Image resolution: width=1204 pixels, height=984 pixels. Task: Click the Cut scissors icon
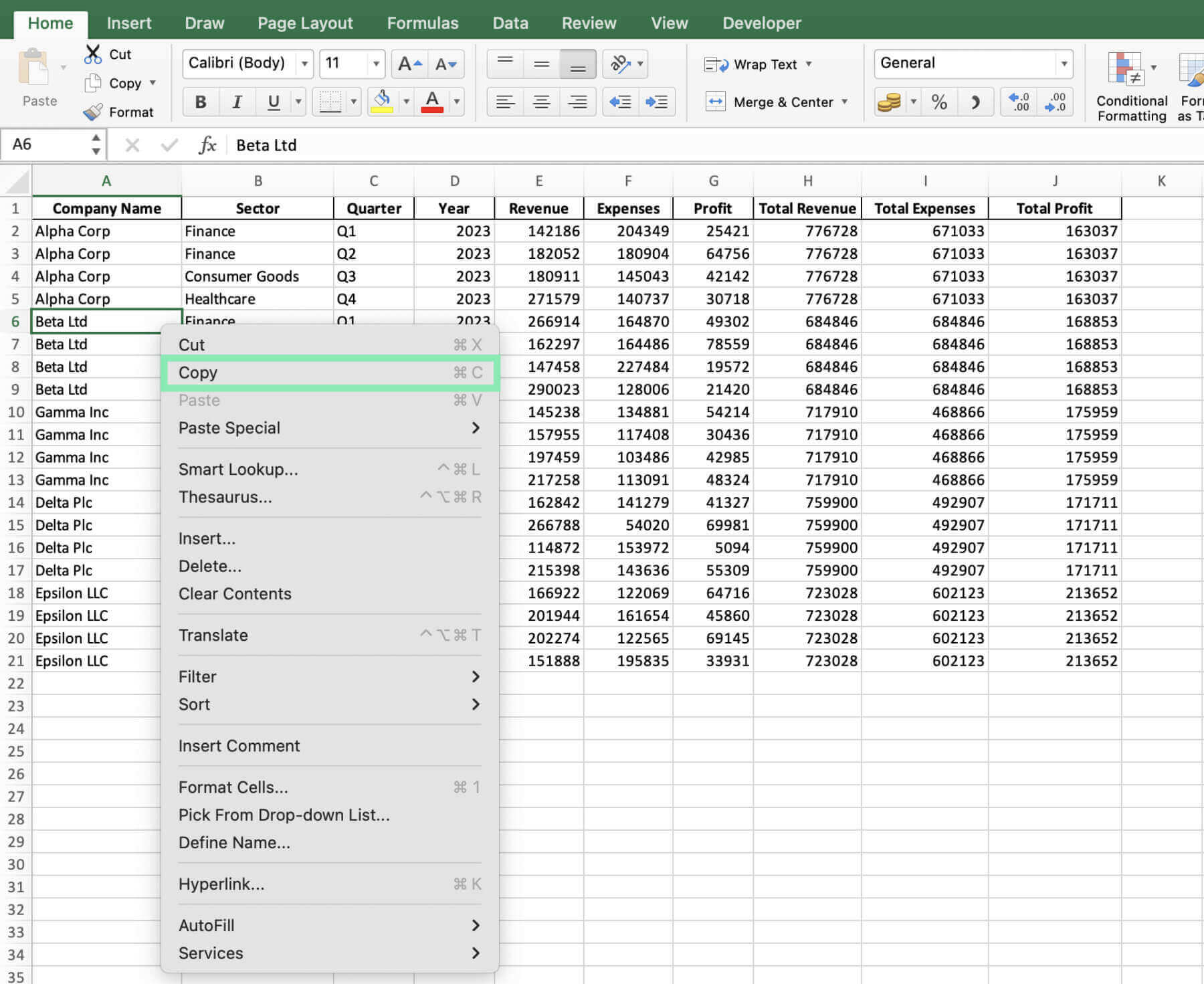coord(92,54)
